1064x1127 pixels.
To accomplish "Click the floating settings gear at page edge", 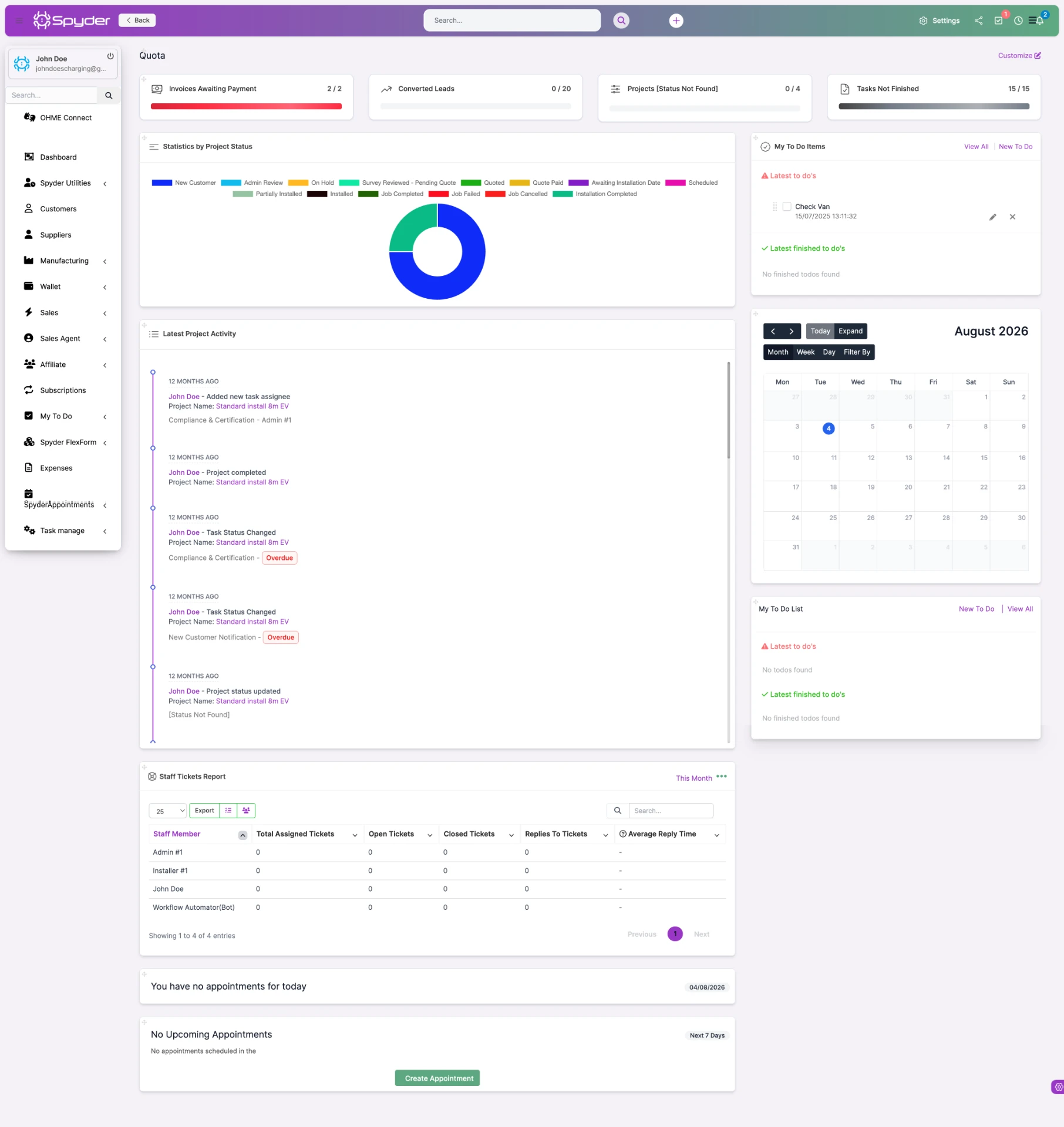I will point(1058,1087).
